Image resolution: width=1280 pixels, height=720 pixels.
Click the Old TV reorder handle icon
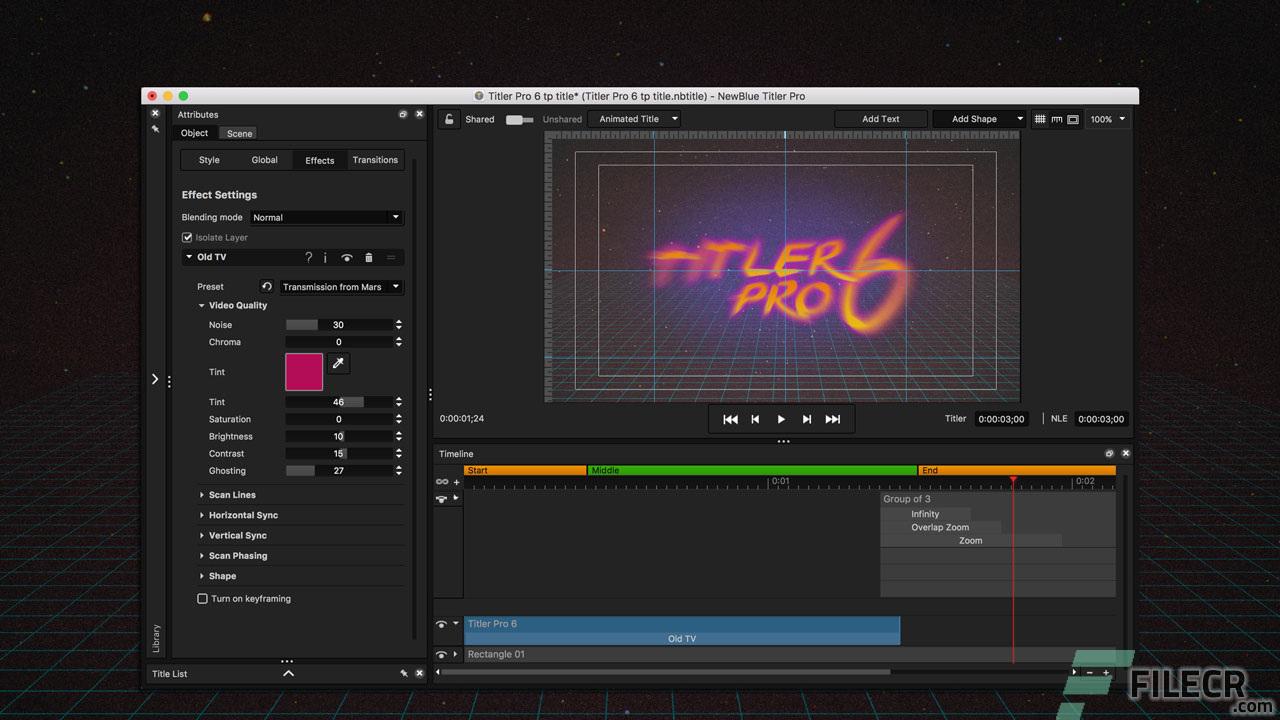coord(391,258)
